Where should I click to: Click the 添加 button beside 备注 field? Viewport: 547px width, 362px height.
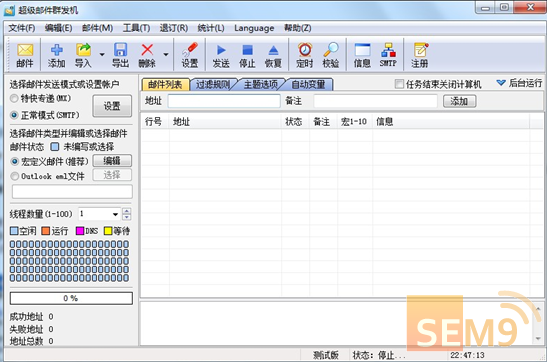[x=459, y=101]
